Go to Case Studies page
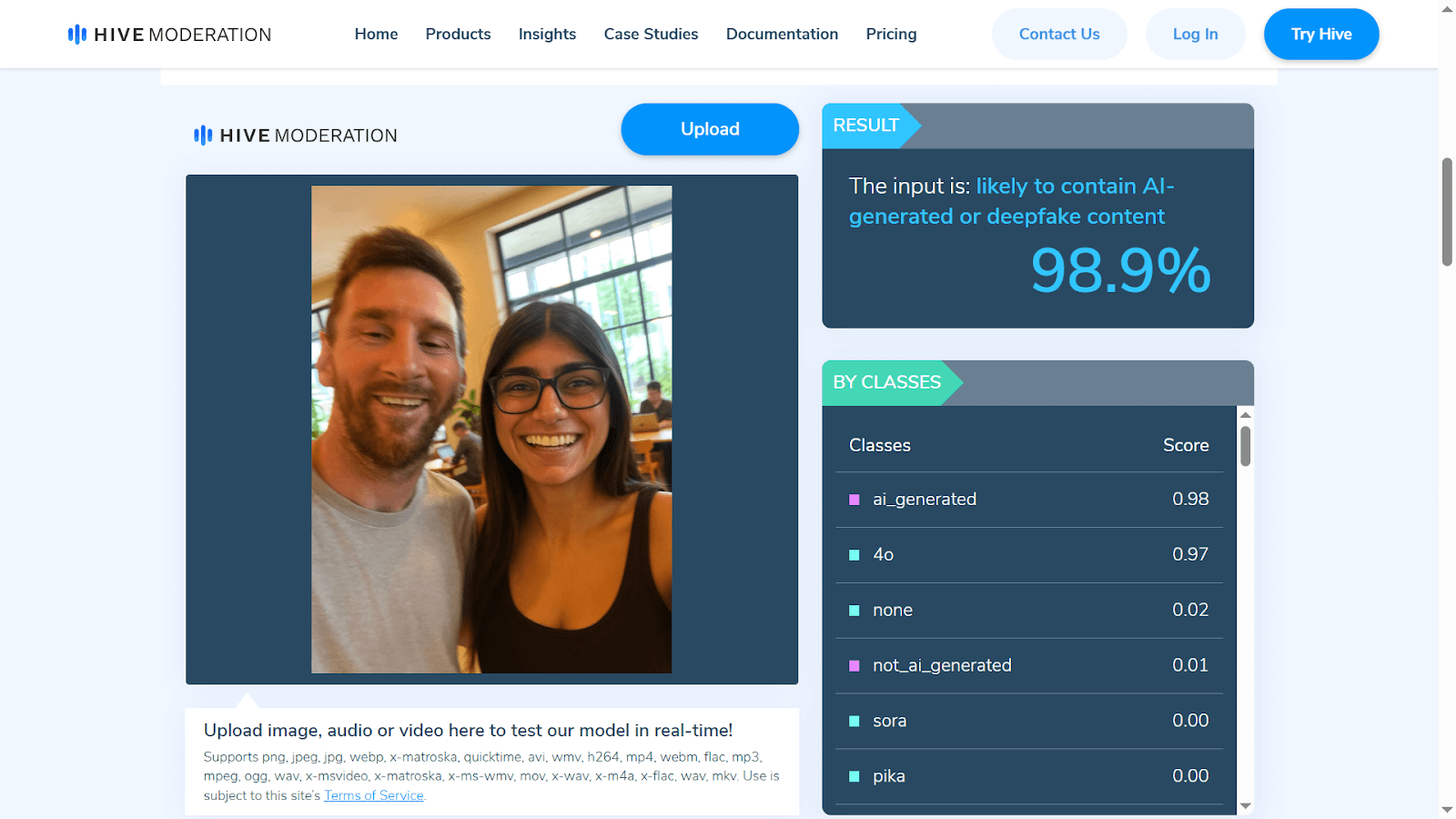 [651, 34]
